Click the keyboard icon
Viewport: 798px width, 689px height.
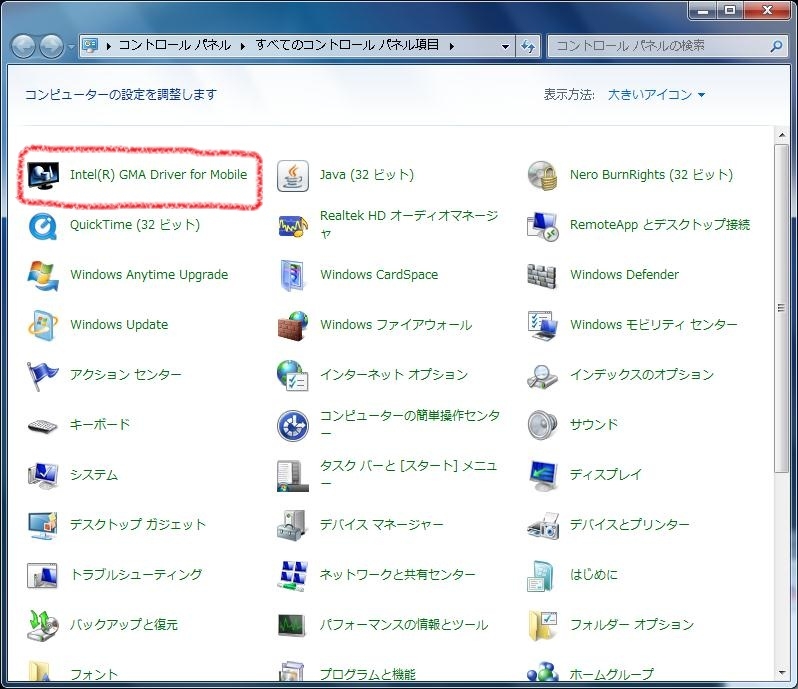click(43, 425)
